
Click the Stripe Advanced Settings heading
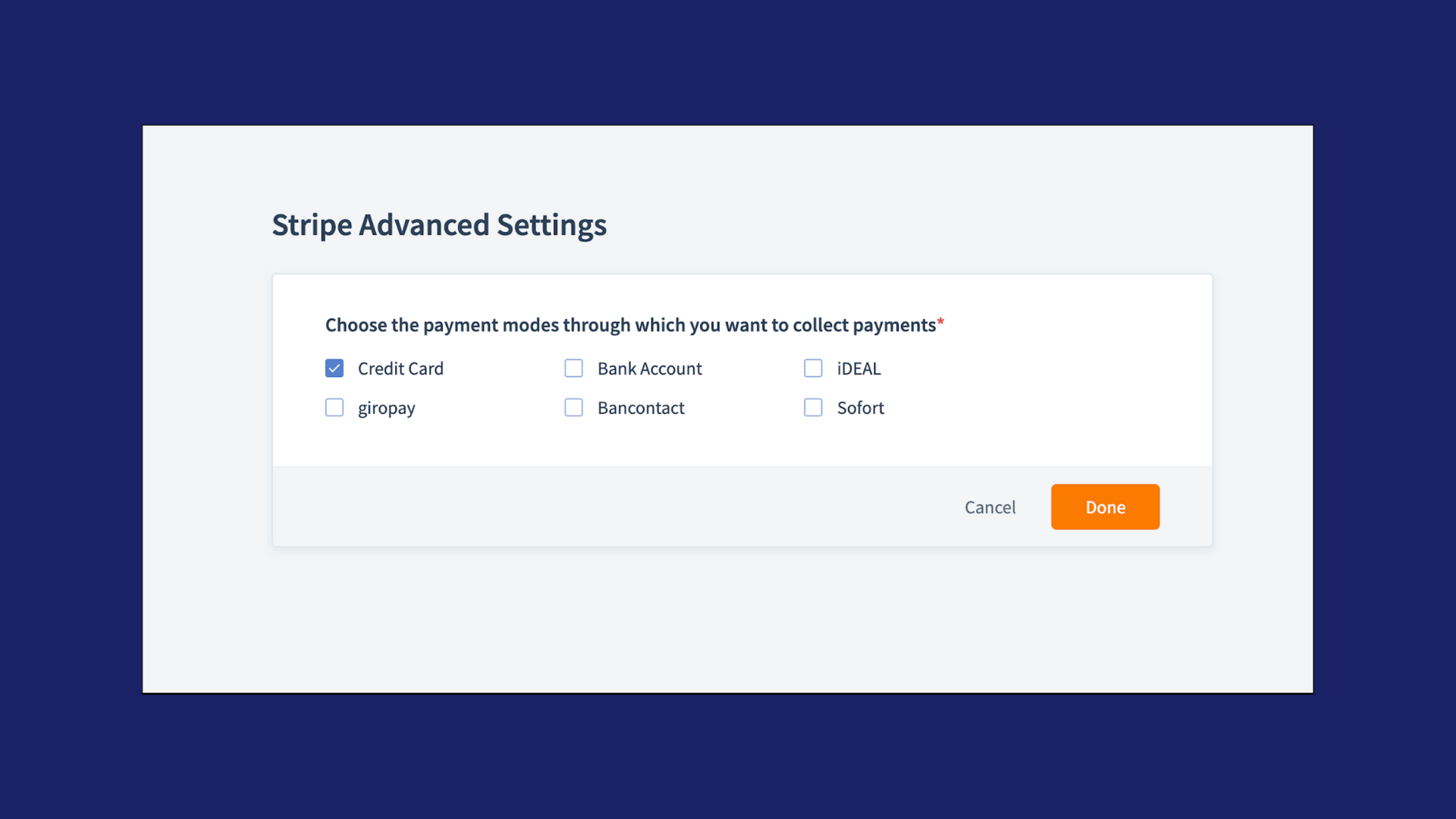[439, 225]
